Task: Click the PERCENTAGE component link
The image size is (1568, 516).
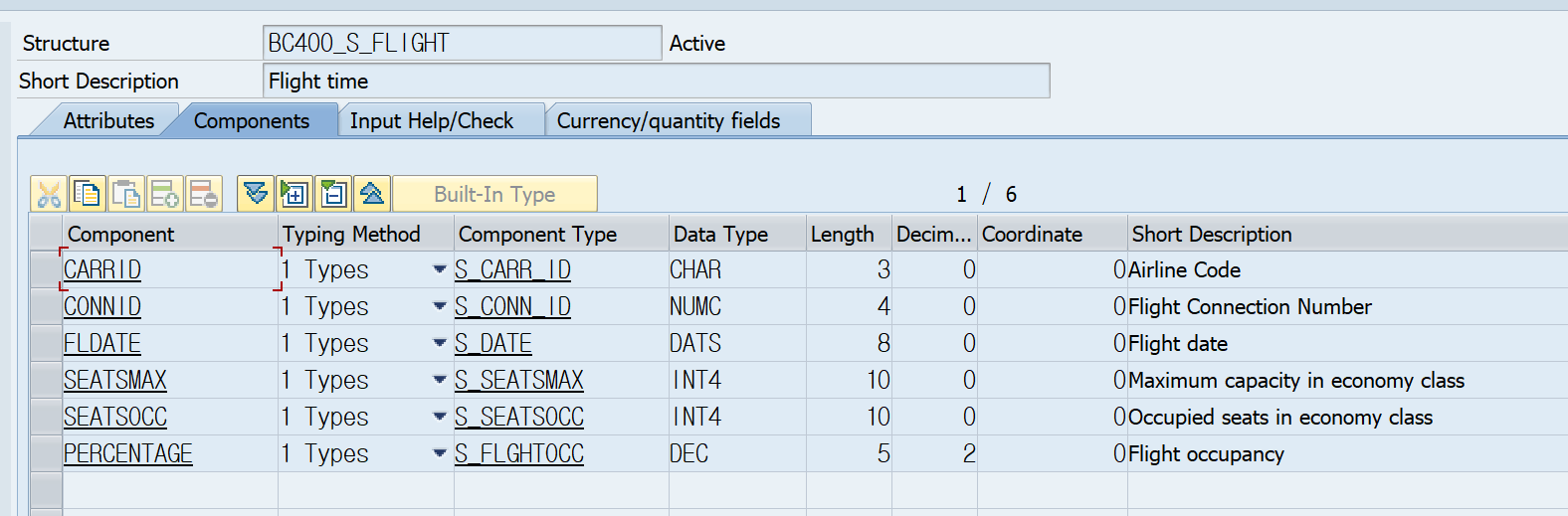Action: point(128,453)
